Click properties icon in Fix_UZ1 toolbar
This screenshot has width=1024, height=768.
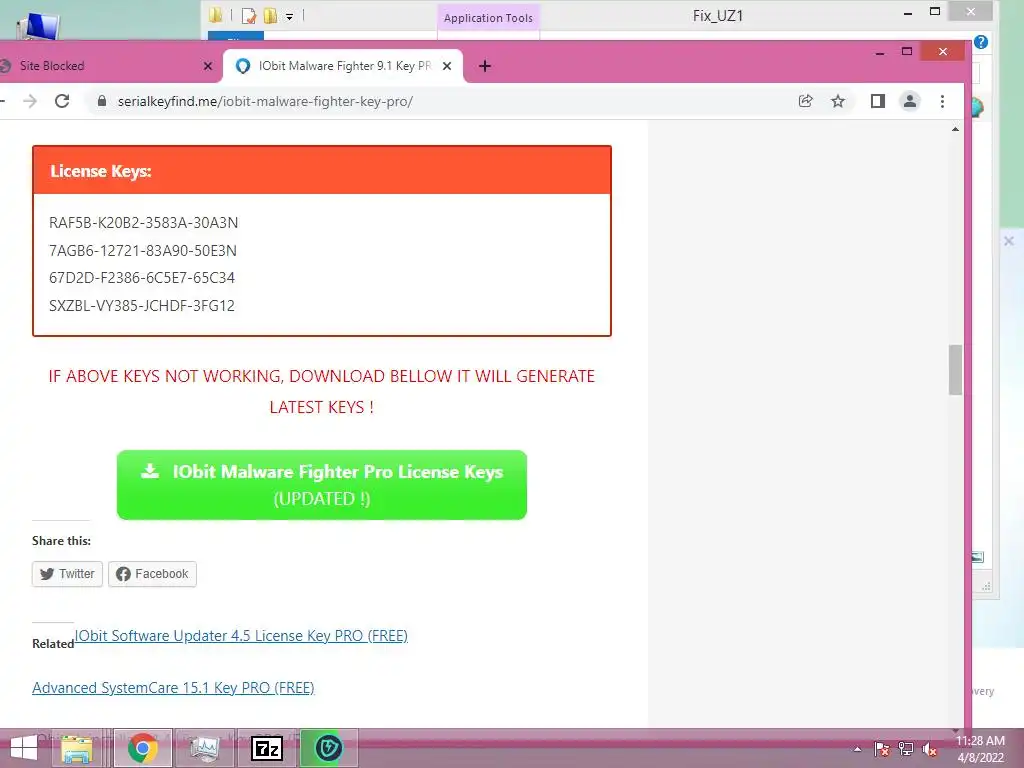coord(249,16)
